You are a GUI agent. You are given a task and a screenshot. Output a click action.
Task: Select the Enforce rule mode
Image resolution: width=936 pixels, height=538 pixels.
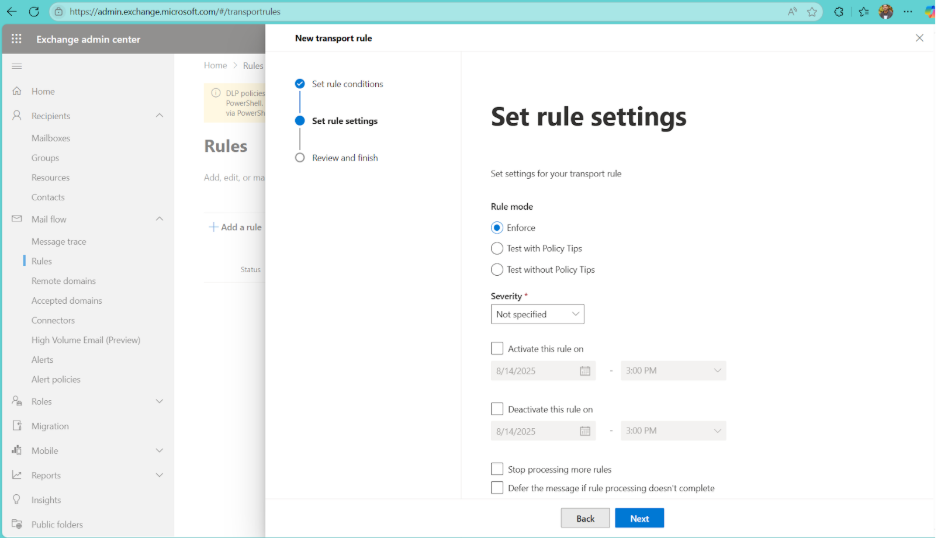point(497,228)
